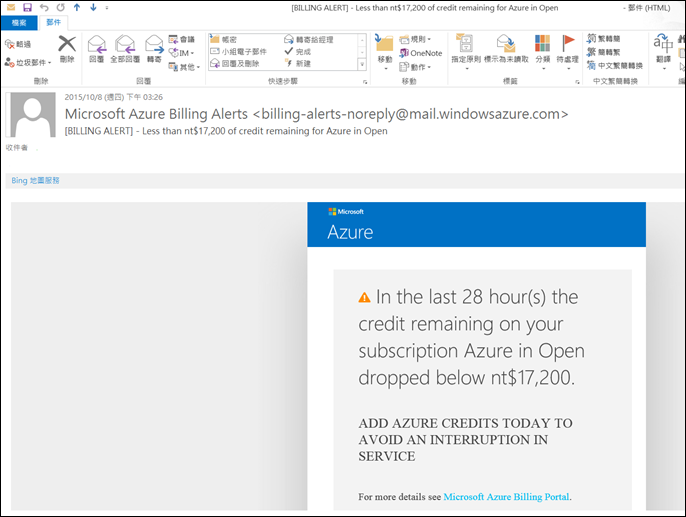The width and height of the screenshot is (686, 517).
Task: Click the save icon in quick access toolbar
Action: 27,7
